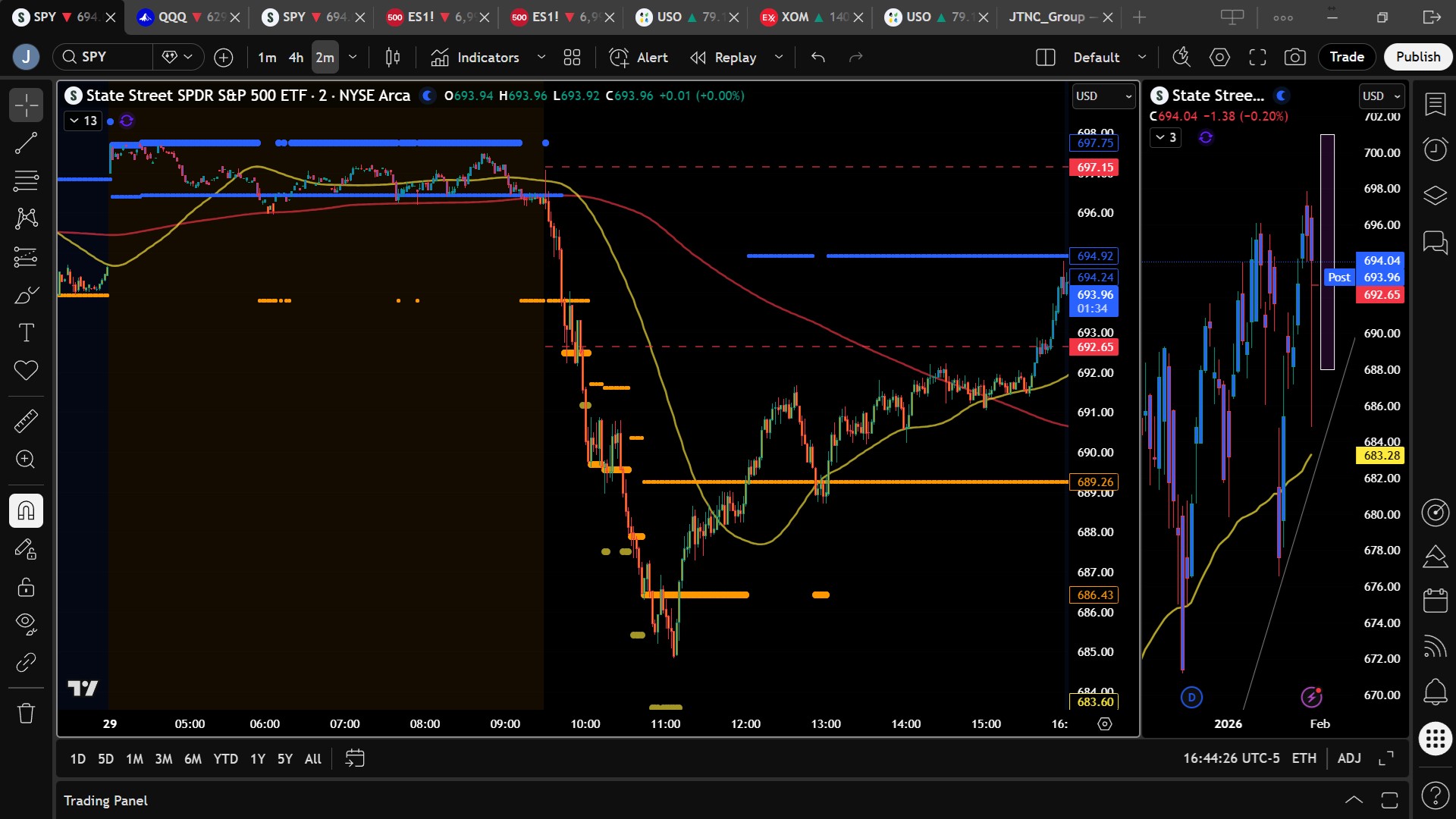The image size is (1456, 819).
Task: Open the layout grid templates icon
Action: point(572,57)
